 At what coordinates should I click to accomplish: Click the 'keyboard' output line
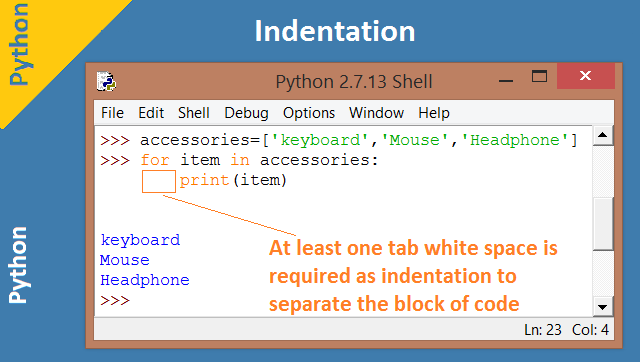coord(140,240)
